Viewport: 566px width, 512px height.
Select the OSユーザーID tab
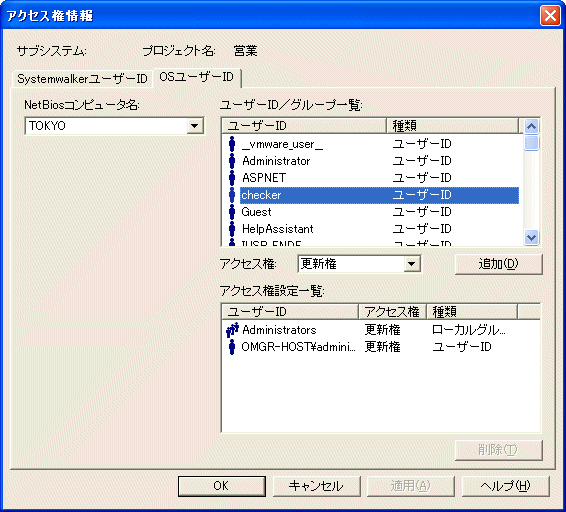[197, 77]
